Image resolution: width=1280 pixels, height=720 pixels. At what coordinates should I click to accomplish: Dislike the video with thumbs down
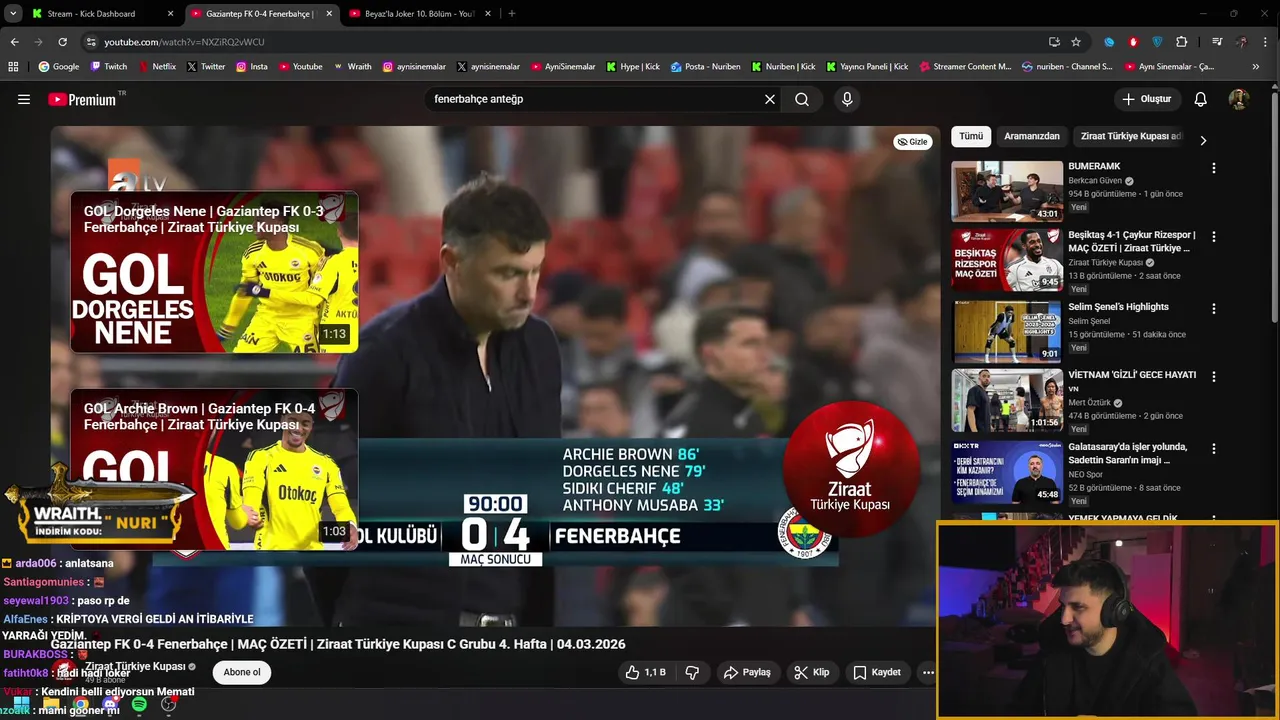click(x=692, y=672)
